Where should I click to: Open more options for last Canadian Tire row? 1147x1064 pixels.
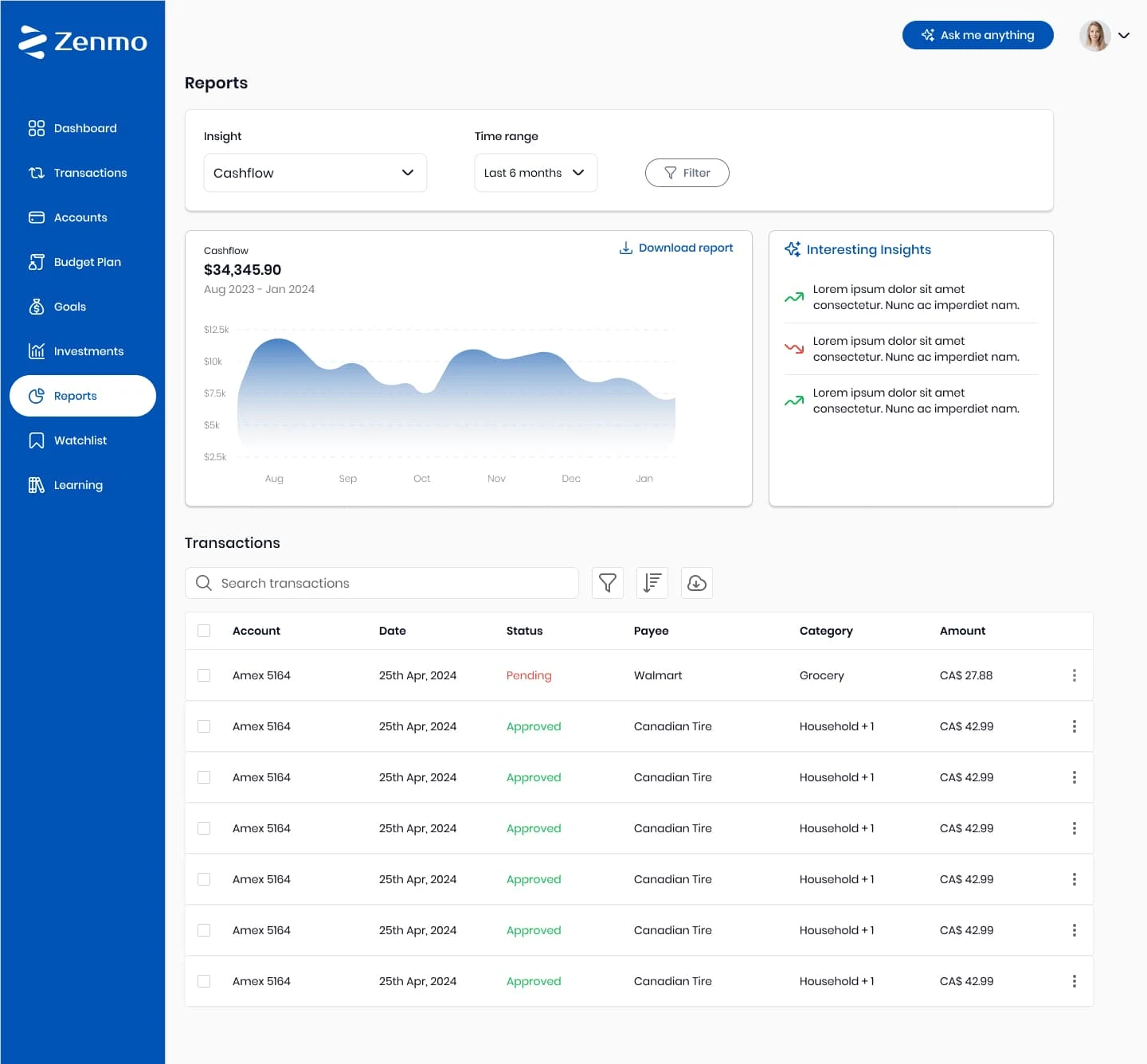pyautogui.click(x=1075, y=981)
